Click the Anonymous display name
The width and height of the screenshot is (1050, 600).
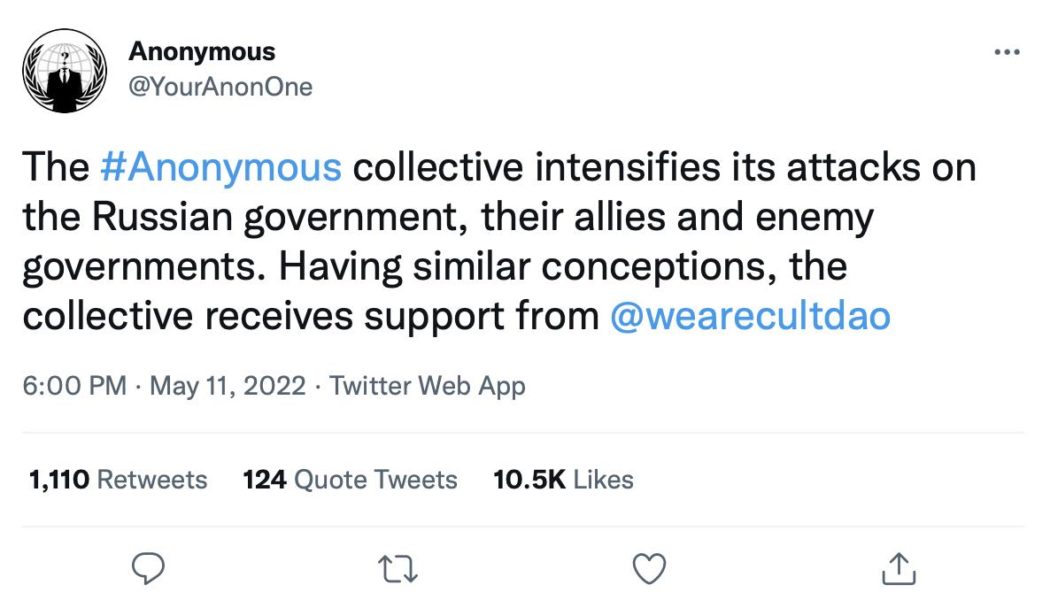click(203, 51)
